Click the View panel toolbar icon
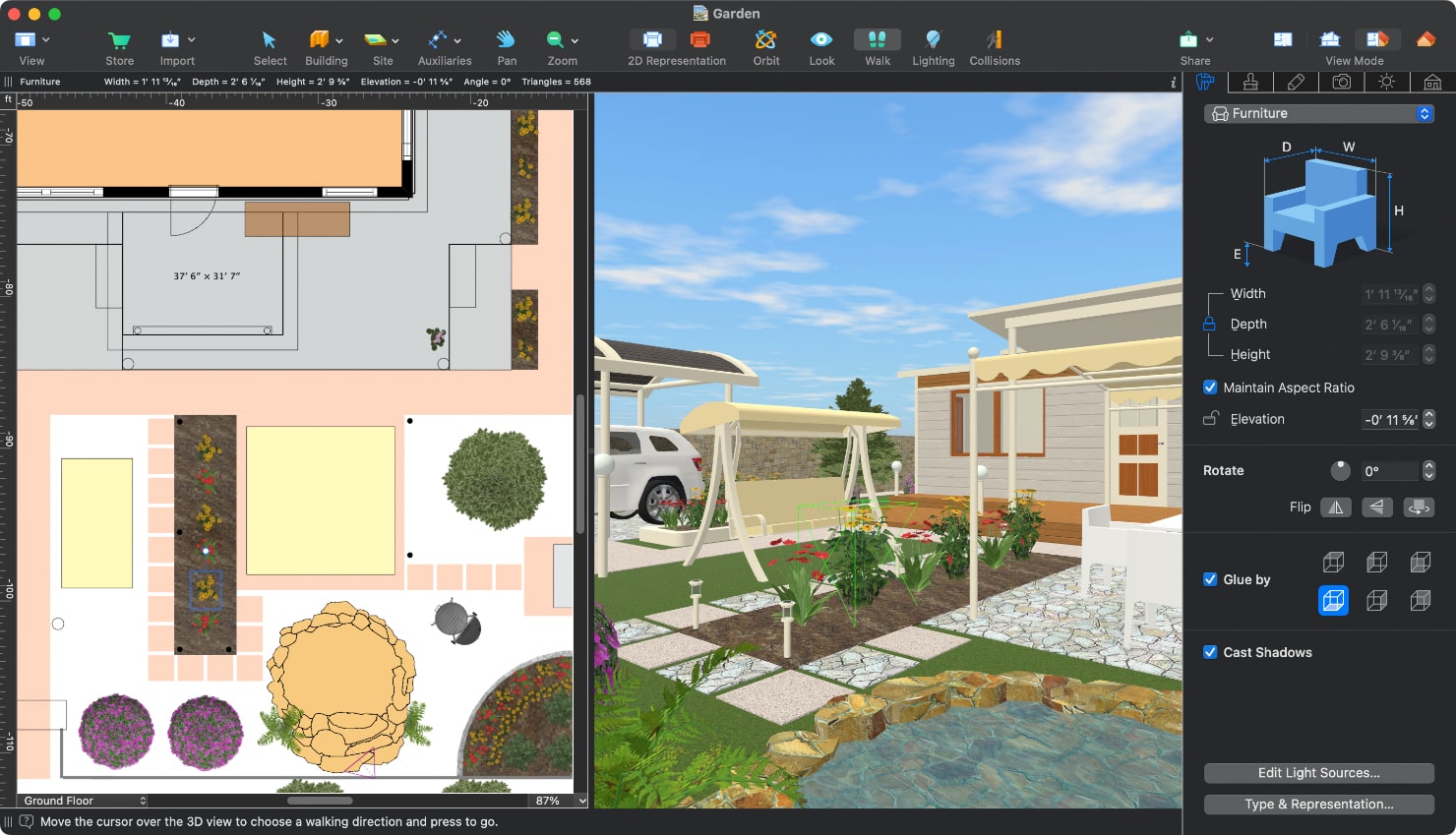This screenshot has width=1456, height=836. (x=25, y=39)
